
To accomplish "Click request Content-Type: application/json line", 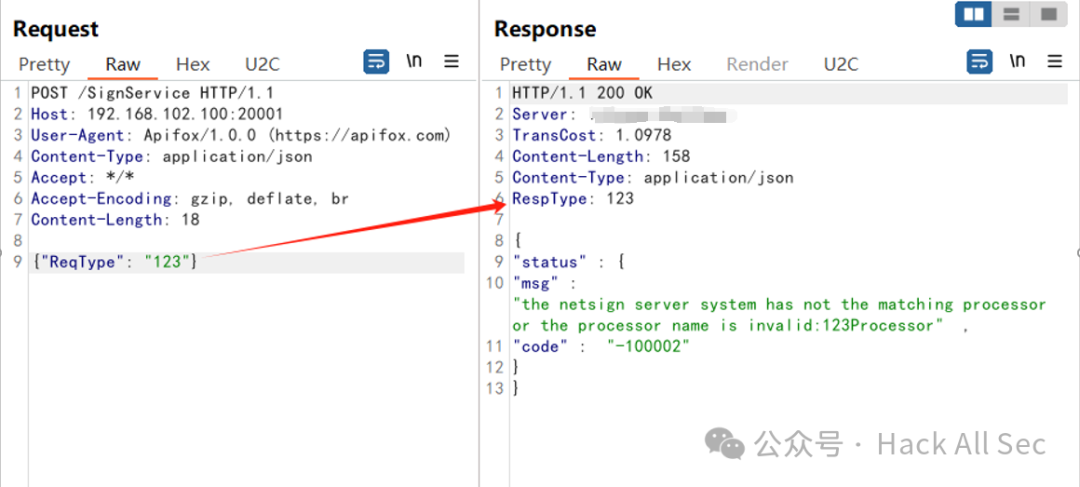I will [x=172, y=156].
